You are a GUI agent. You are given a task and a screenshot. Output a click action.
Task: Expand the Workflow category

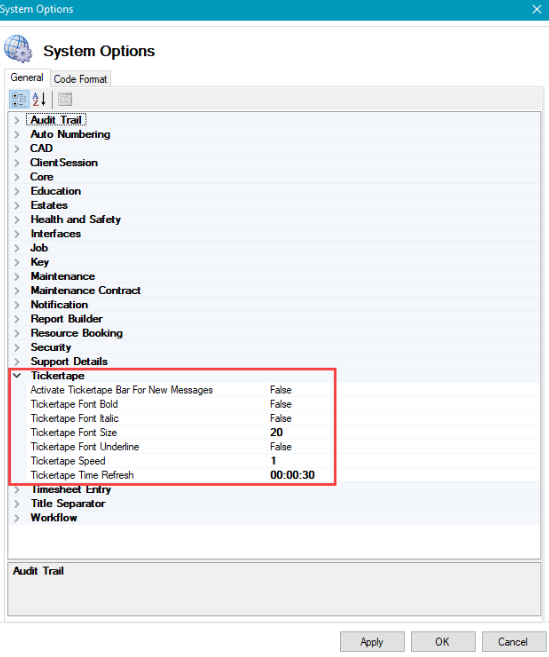[x=17, y=518]
